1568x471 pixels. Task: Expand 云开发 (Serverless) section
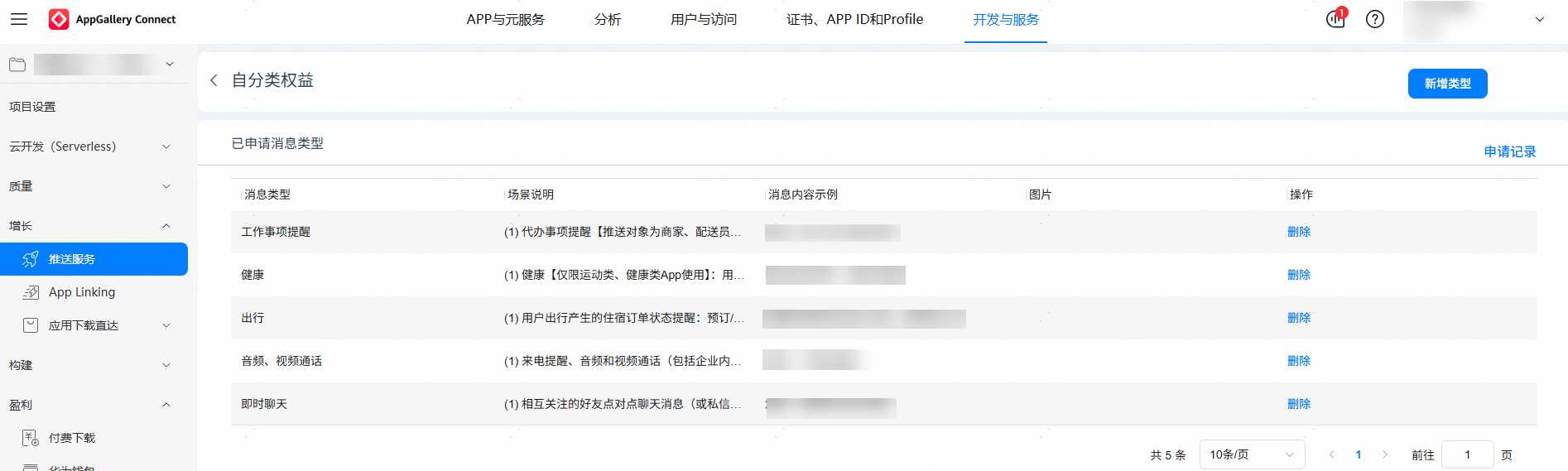pos(166,147)
